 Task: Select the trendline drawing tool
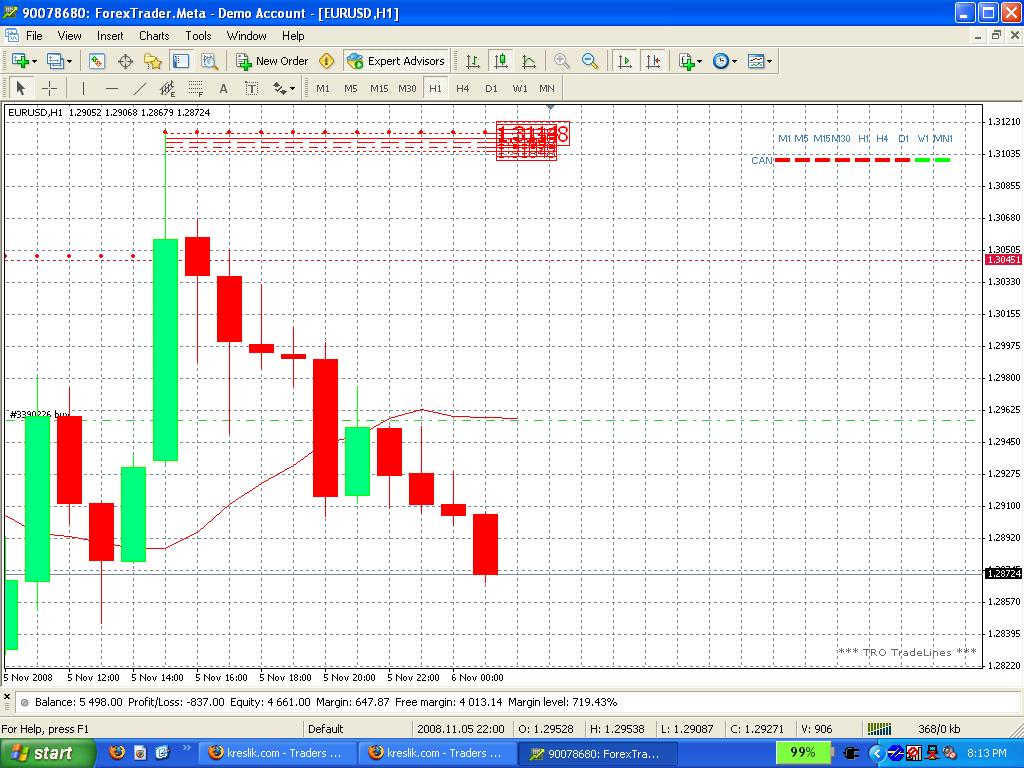point(140,88)
